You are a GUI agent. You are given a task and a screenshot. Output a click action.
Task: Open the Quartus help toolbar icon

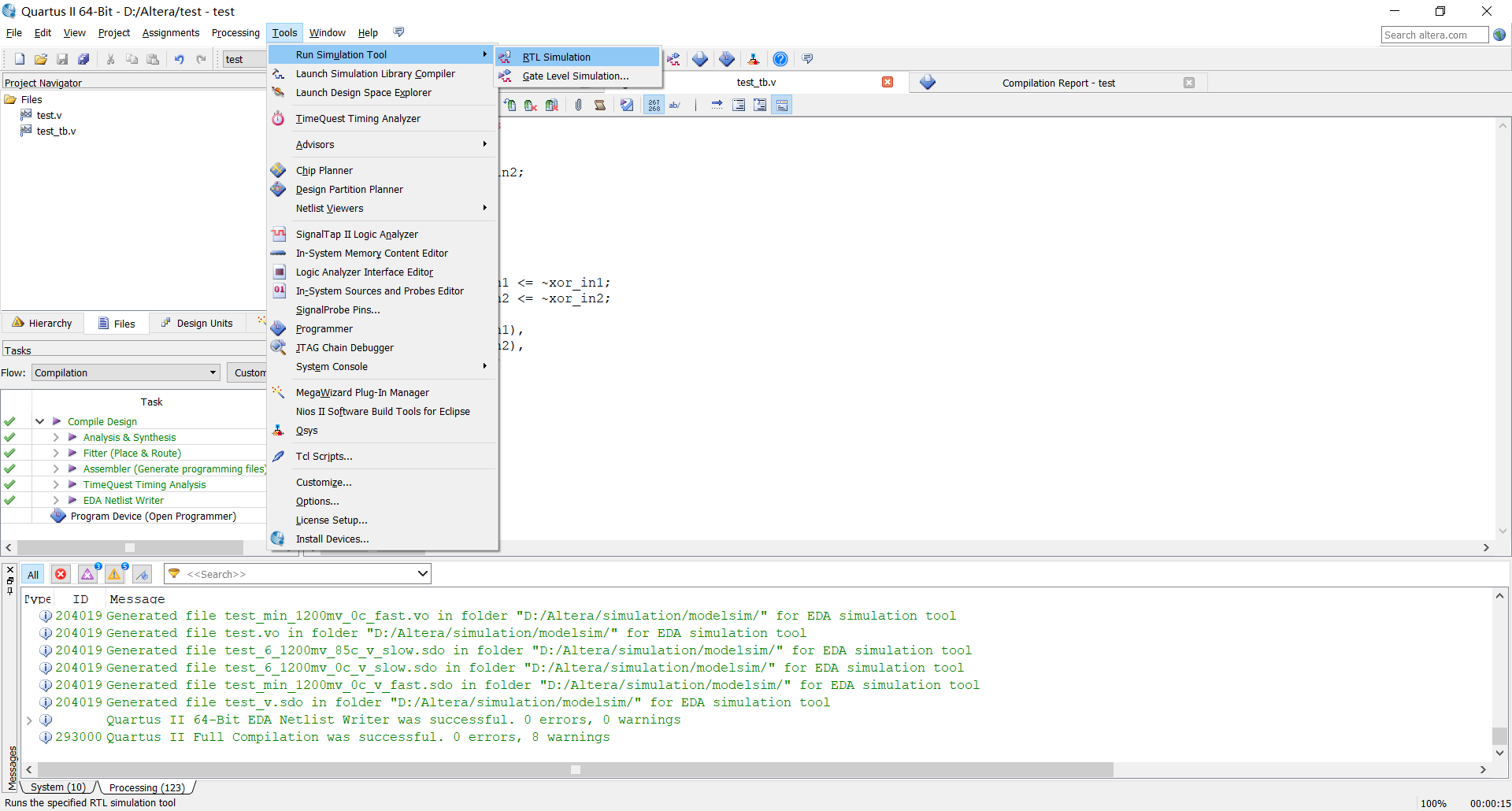[780, 58]
